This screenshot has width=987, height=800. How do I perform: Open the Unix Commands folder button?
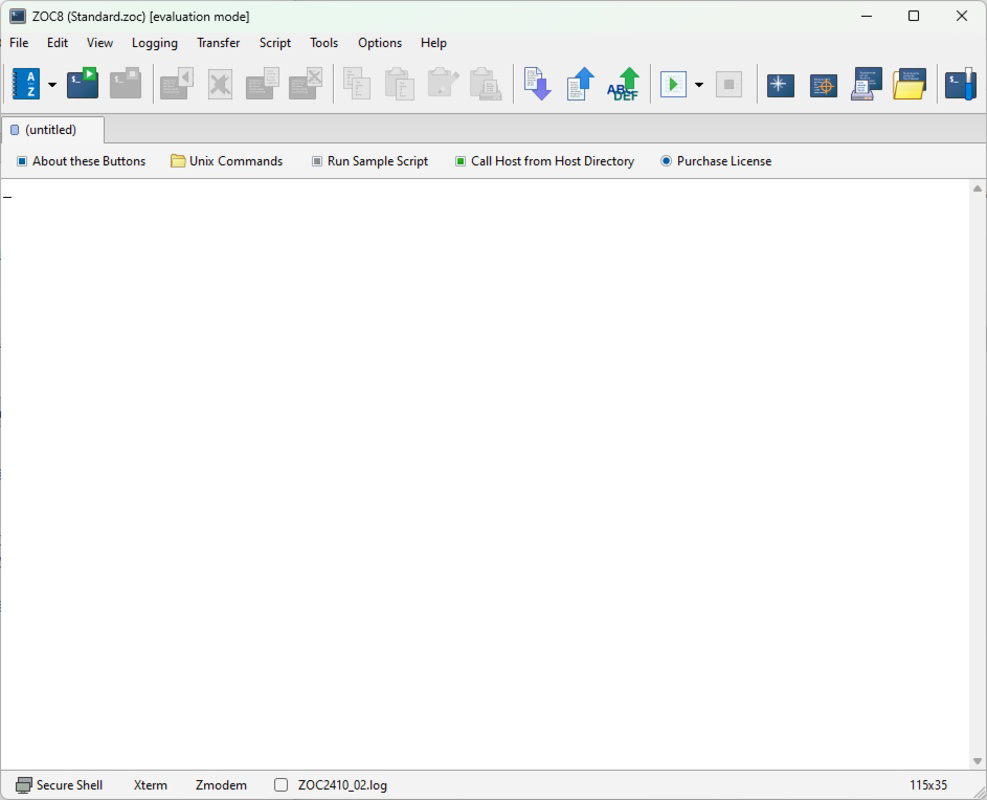coord(227,161)
